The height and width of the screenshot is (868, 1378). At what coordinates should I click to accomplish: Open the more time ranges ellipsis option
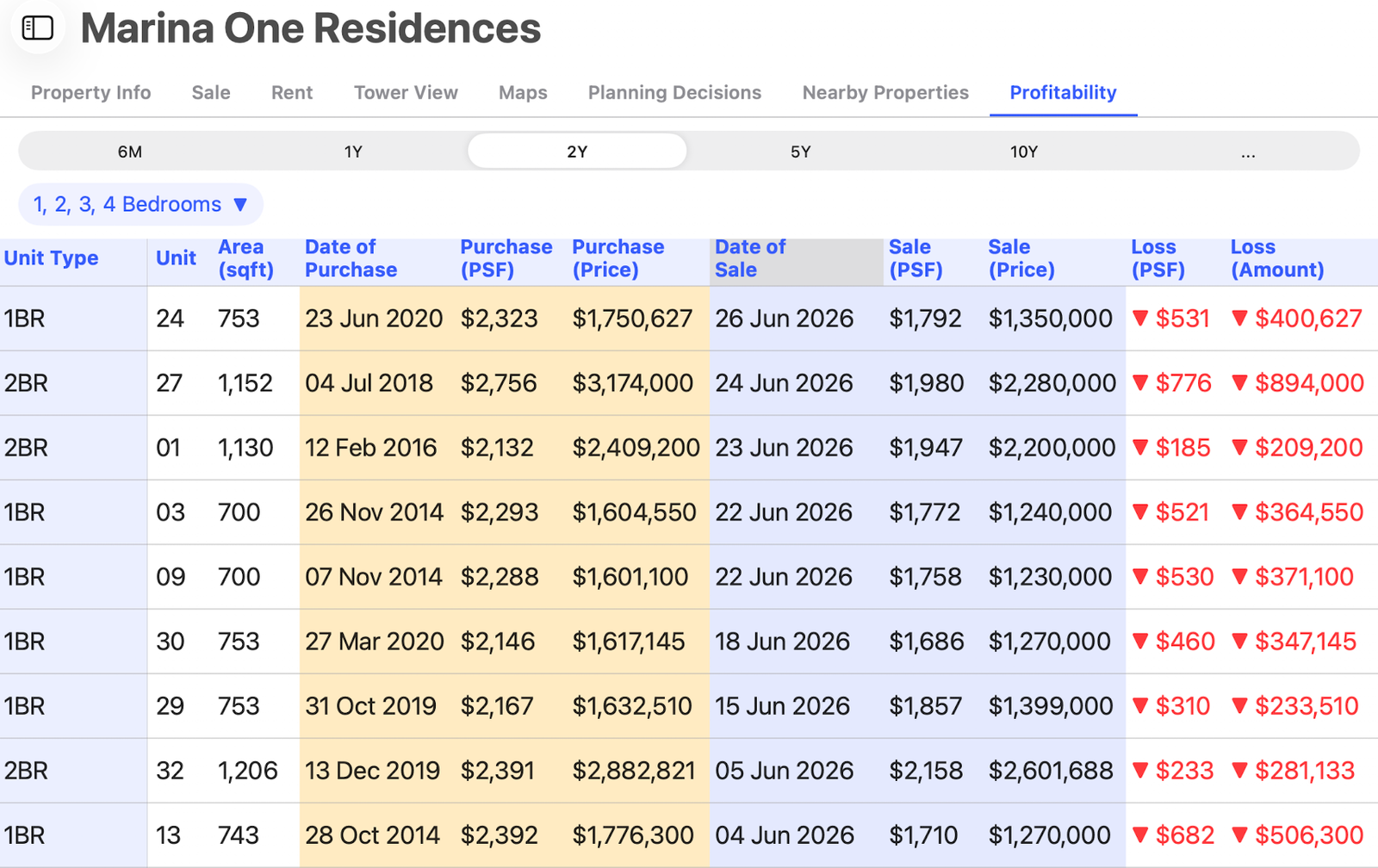click(1248, 152)
